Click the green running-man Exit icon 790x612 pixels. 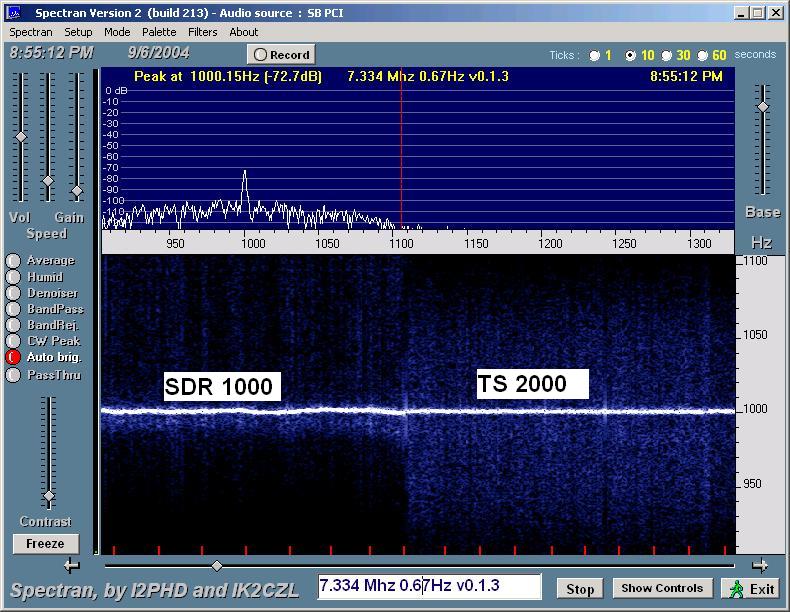(736, 588)
